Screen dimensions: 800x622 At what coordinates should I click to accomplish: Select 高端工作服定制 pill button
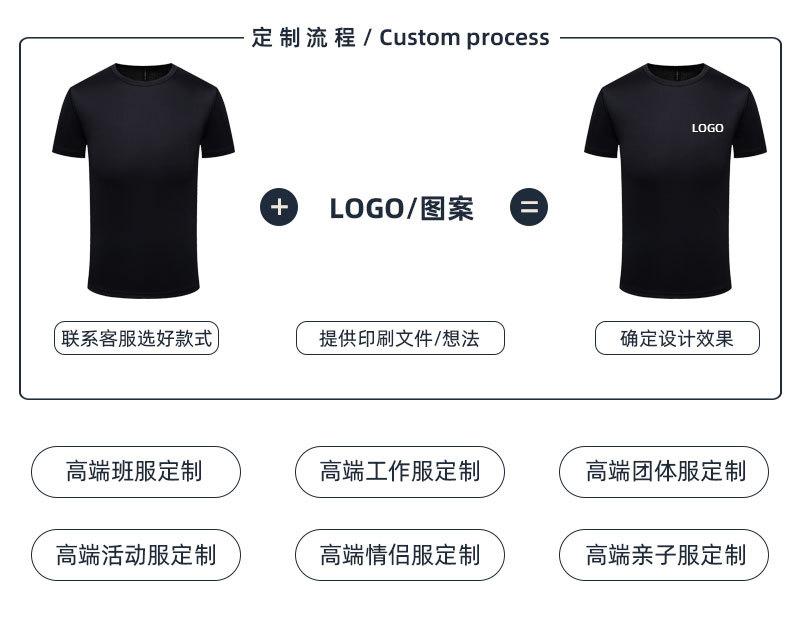[400, 471]
